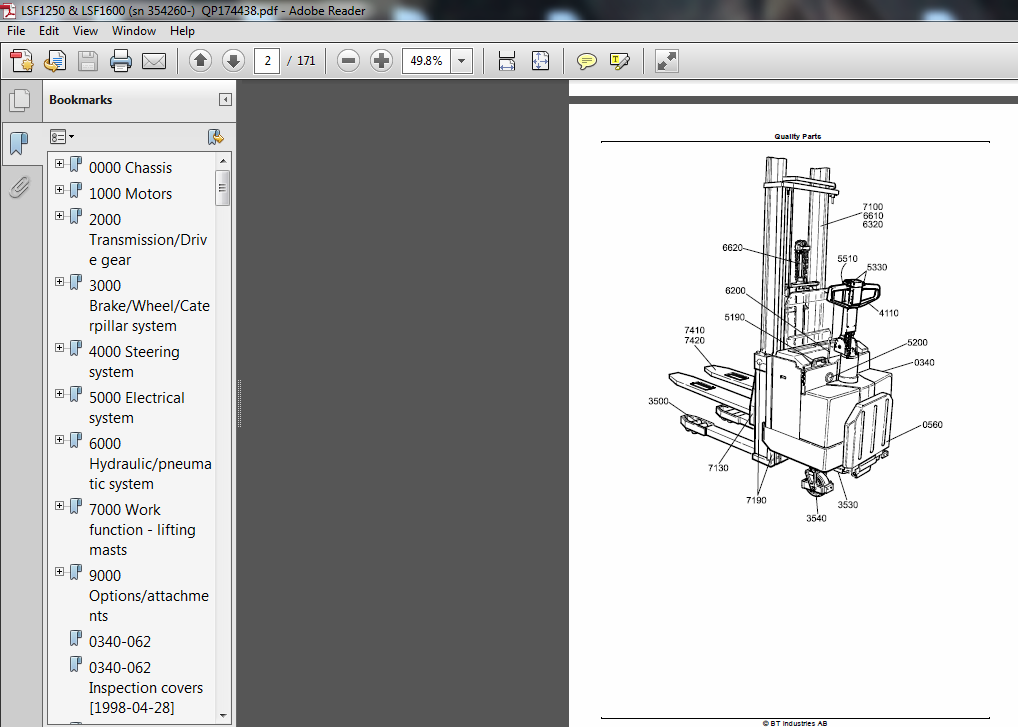Collapse the Bookmarks navigation pane

tap(225, 99)
